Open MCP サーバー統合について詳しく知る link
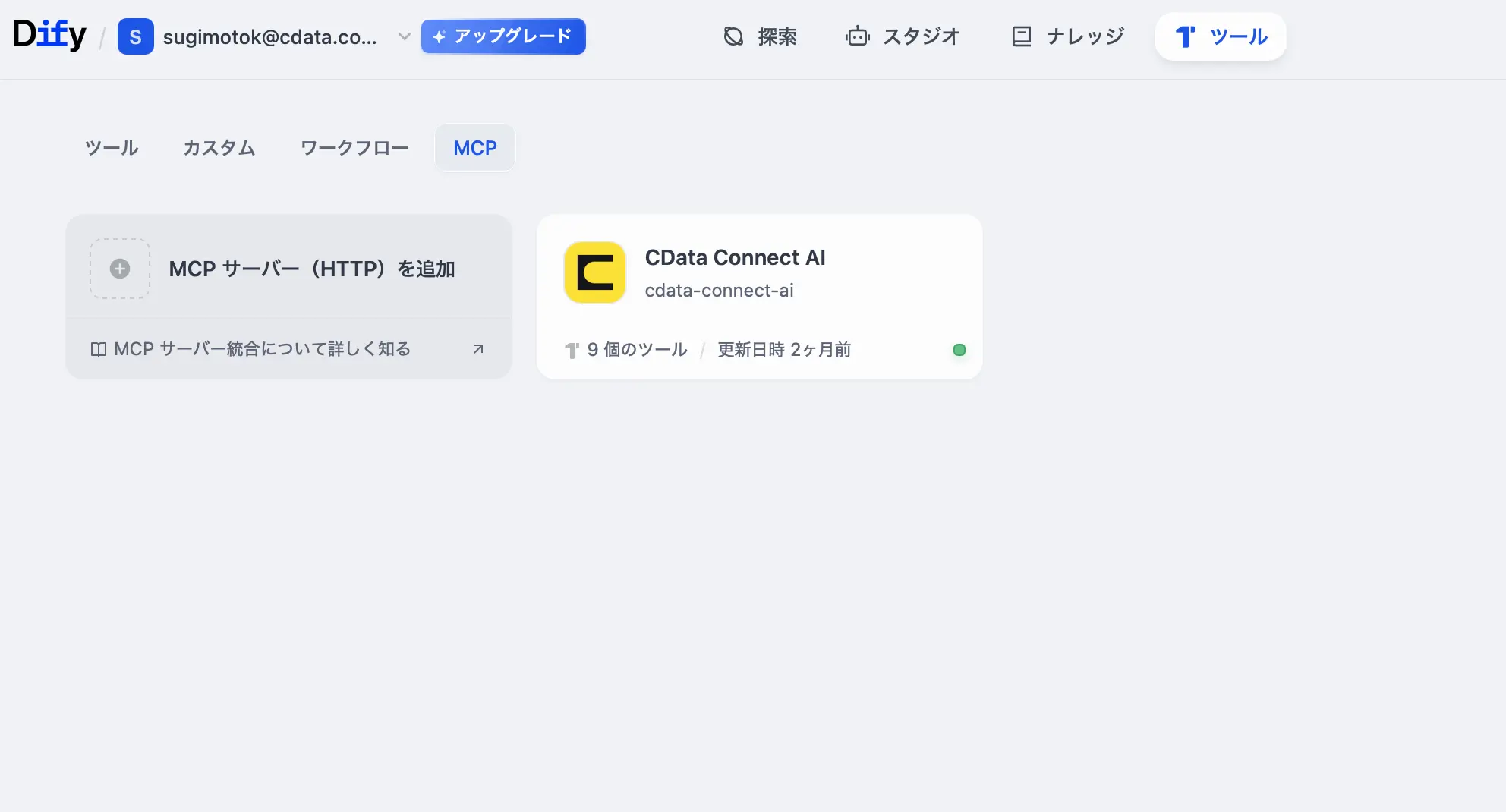 [x=262, y=349]
